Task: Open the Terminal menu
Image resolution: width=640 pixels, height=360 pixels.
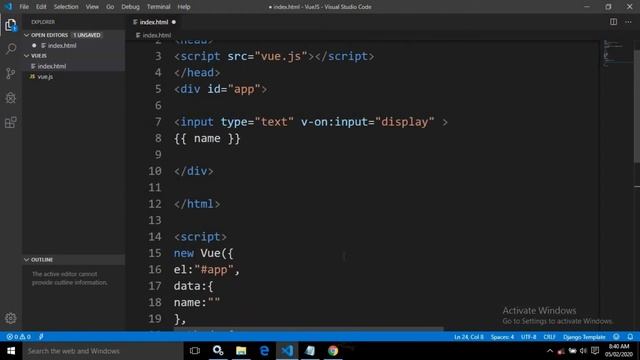Action: pyautogui.click(x=158, y=7)
